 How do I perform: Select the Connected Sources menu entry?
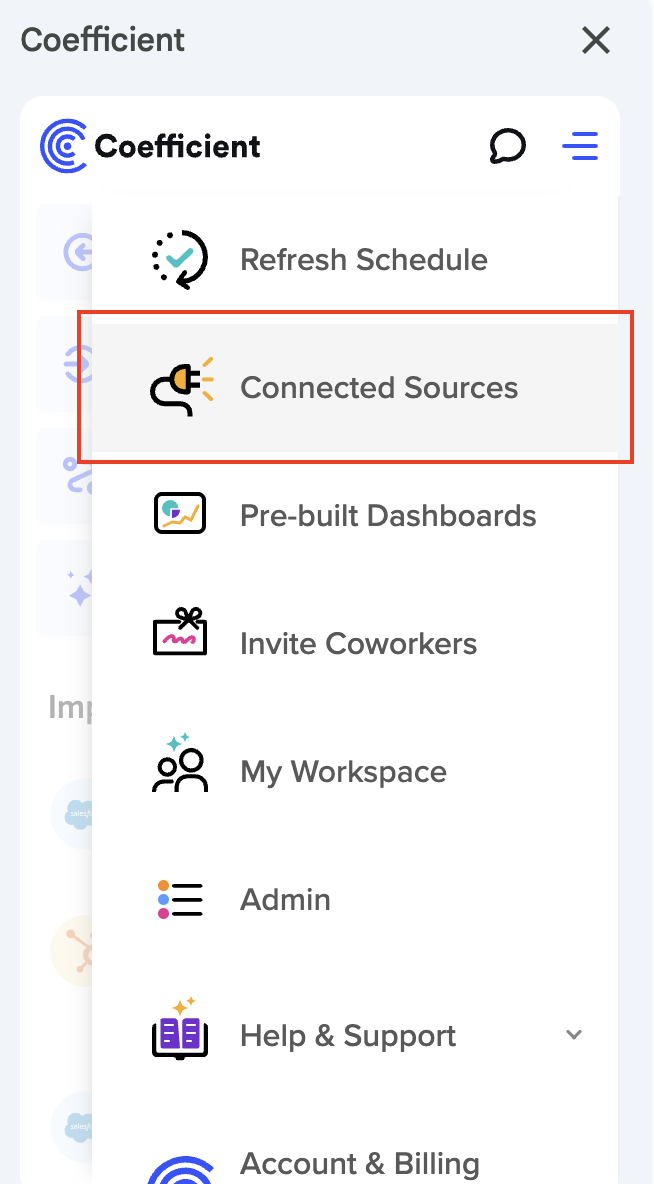coord(378,386)
